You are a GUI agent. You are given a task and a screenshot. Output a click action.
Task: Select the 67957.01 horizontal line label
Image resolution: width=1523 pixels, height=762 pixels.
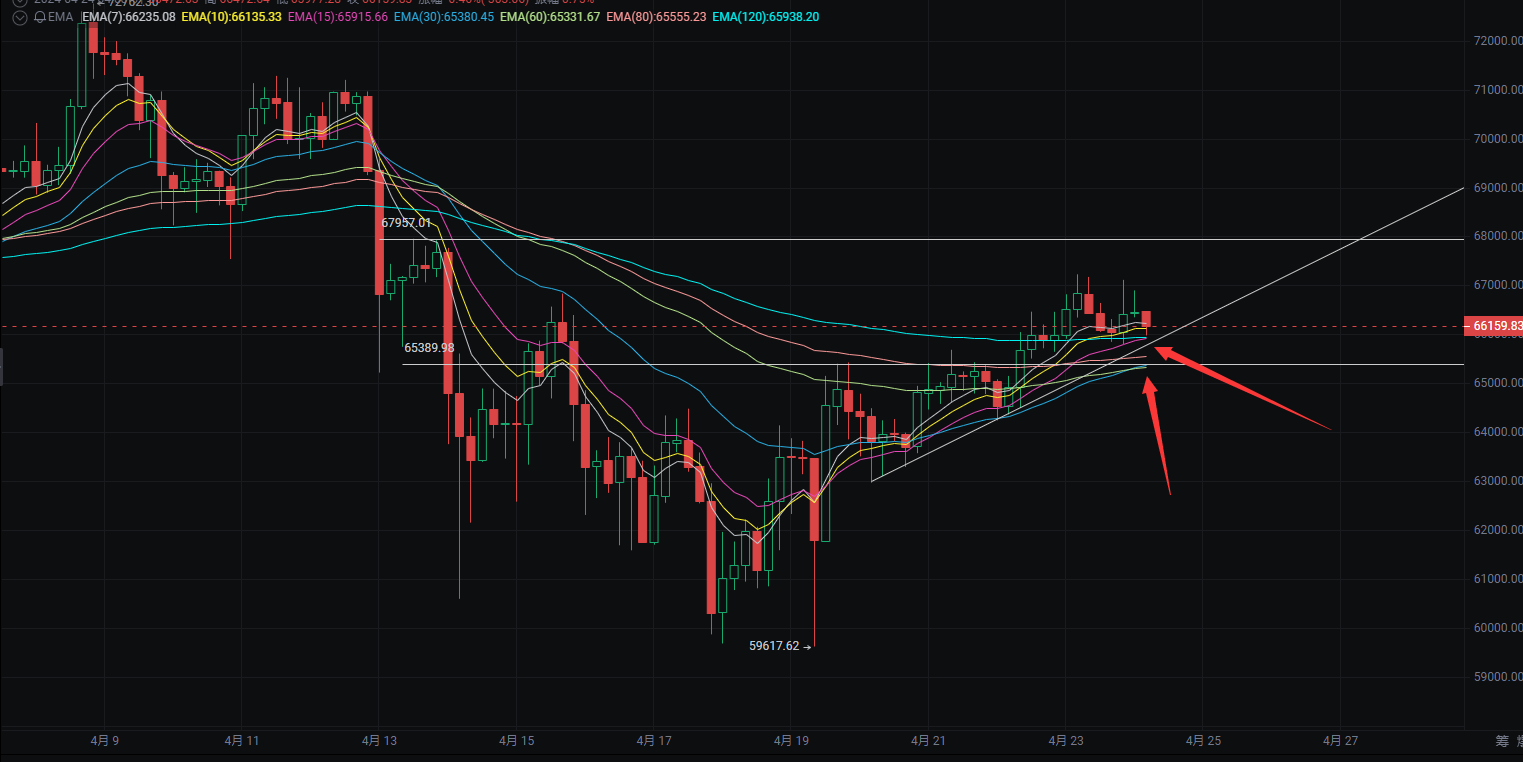[x=406, y=223]
